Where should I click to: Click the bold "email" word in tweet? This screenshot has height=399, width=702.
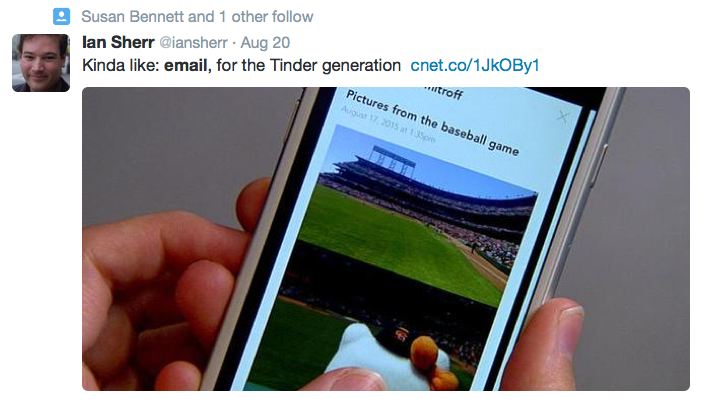pos(185,65)
